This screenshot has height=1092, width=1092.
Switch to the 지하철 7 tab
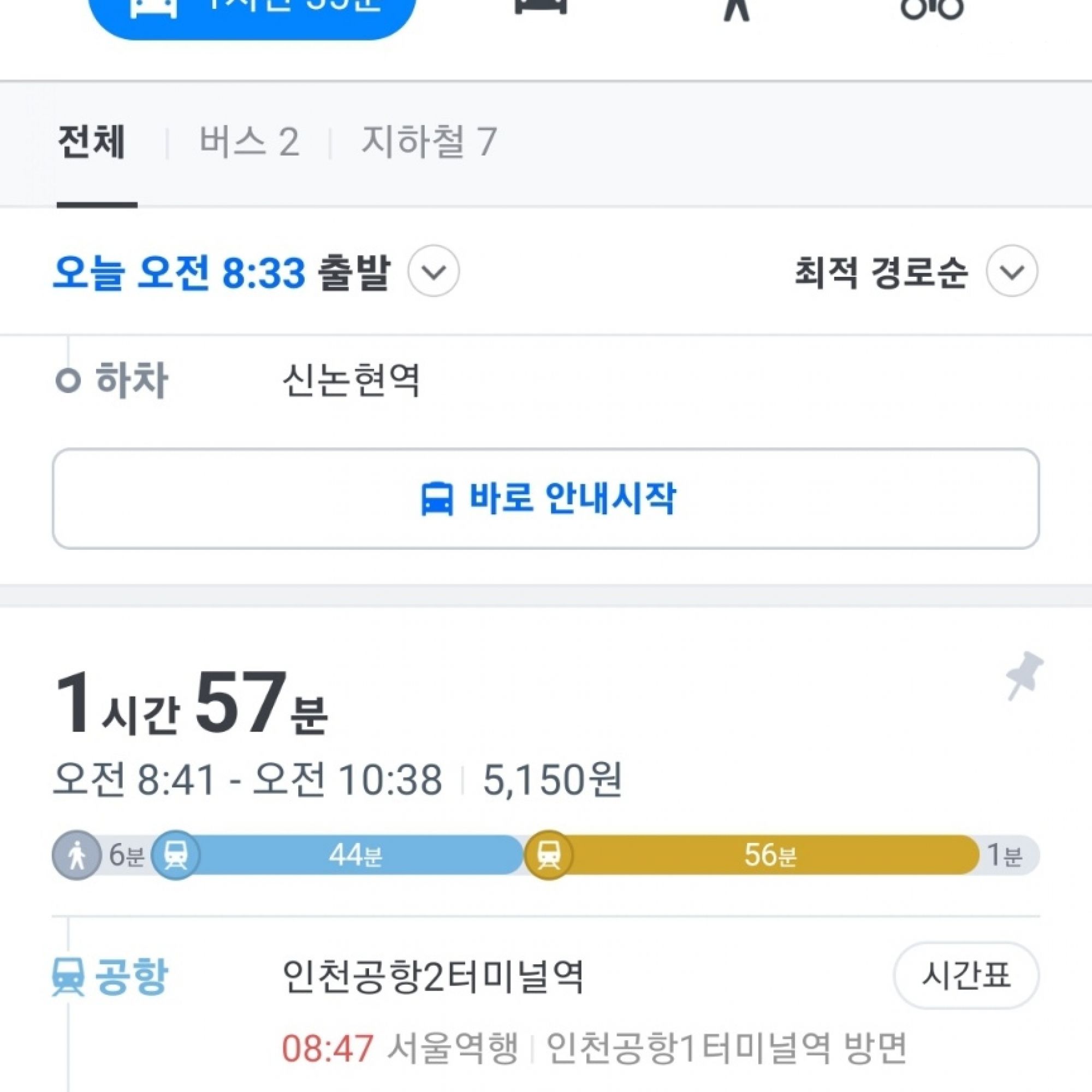(x=429, y=141)
